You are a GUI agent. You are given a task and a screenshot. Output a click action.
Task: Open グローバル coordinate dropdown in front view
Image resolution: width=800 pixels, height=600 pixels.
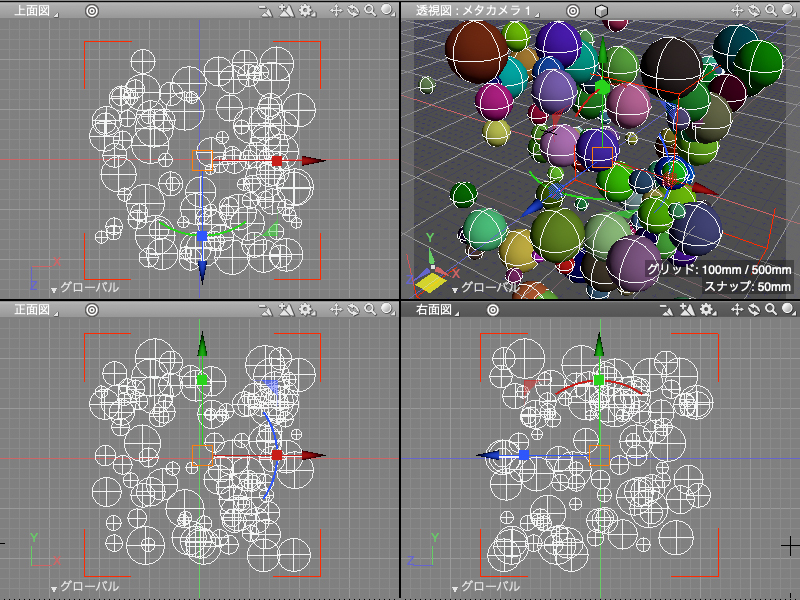85,586
